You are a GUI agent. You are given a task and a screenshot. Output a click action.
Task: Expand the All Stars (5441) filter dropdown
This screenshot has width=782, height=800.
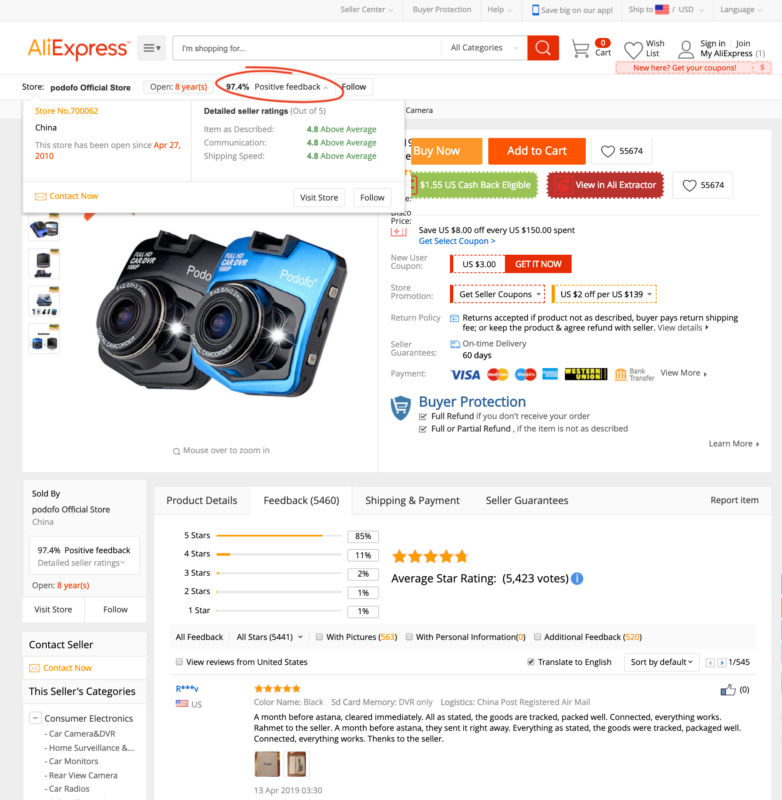pos(269,637)
